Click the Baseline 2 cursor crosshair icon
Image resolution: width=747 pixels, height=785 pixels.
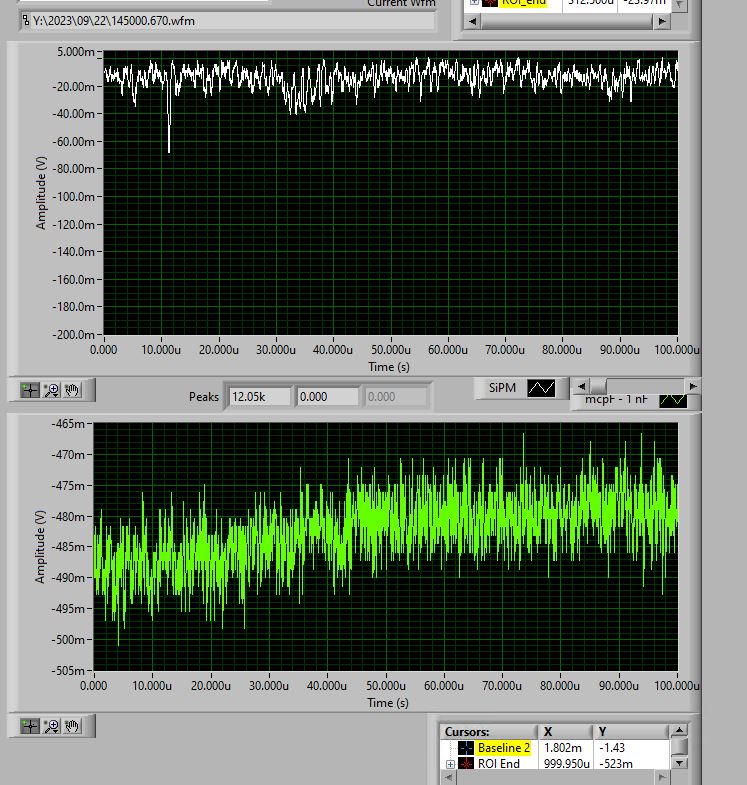465,748
